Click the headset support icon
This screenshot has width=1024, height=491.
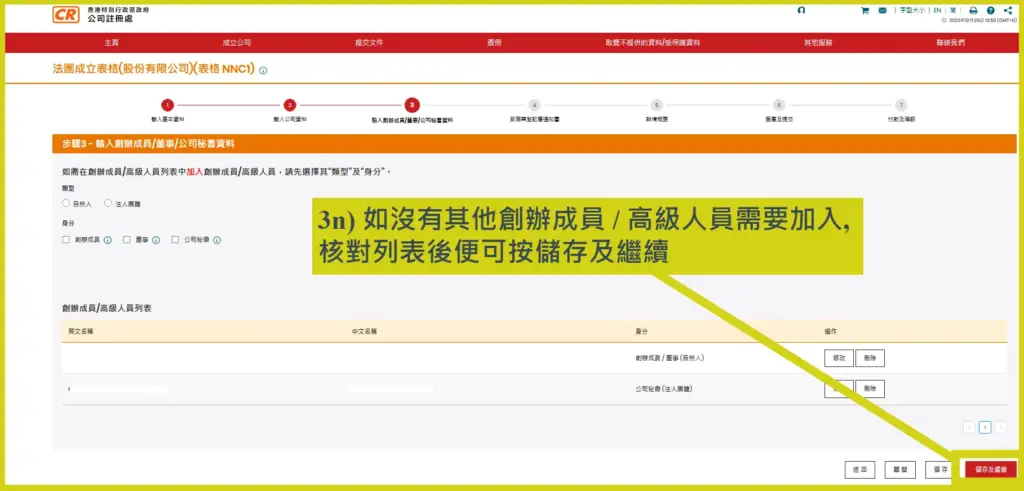click(x=801, y=10)
